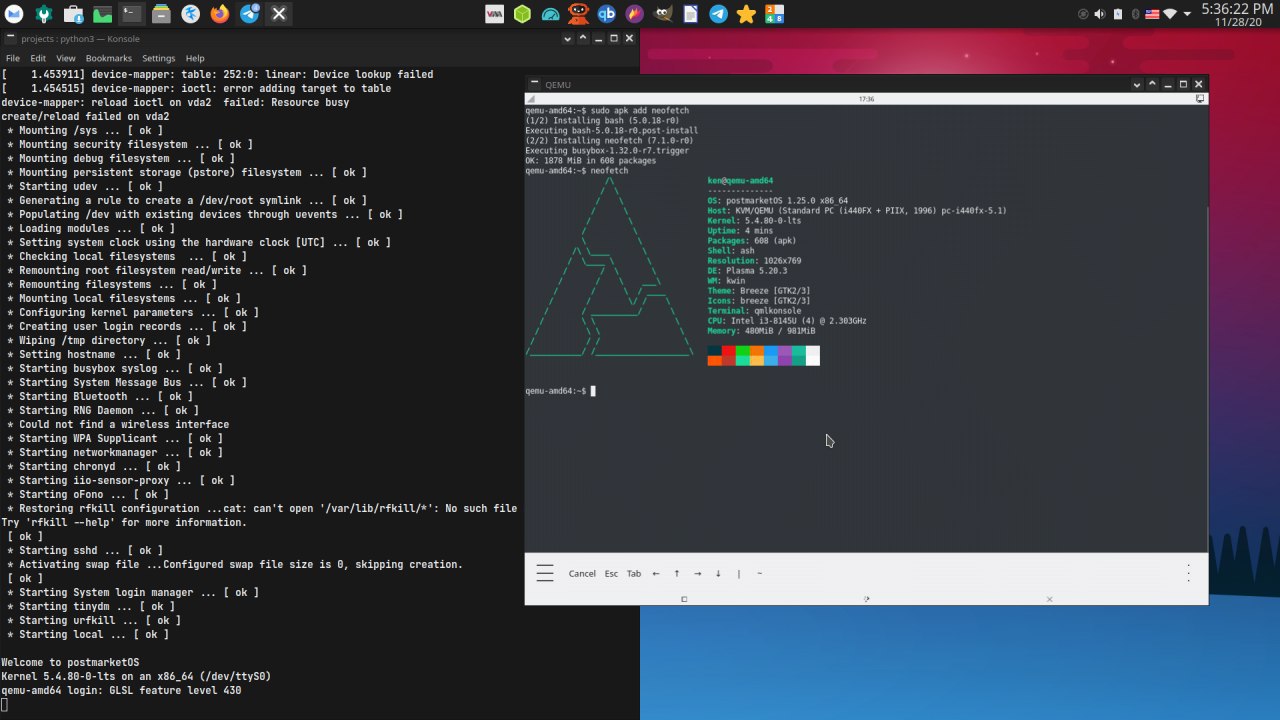
Task: Open the Thunderbird mail icon in the panel
Action: (14, 14)
